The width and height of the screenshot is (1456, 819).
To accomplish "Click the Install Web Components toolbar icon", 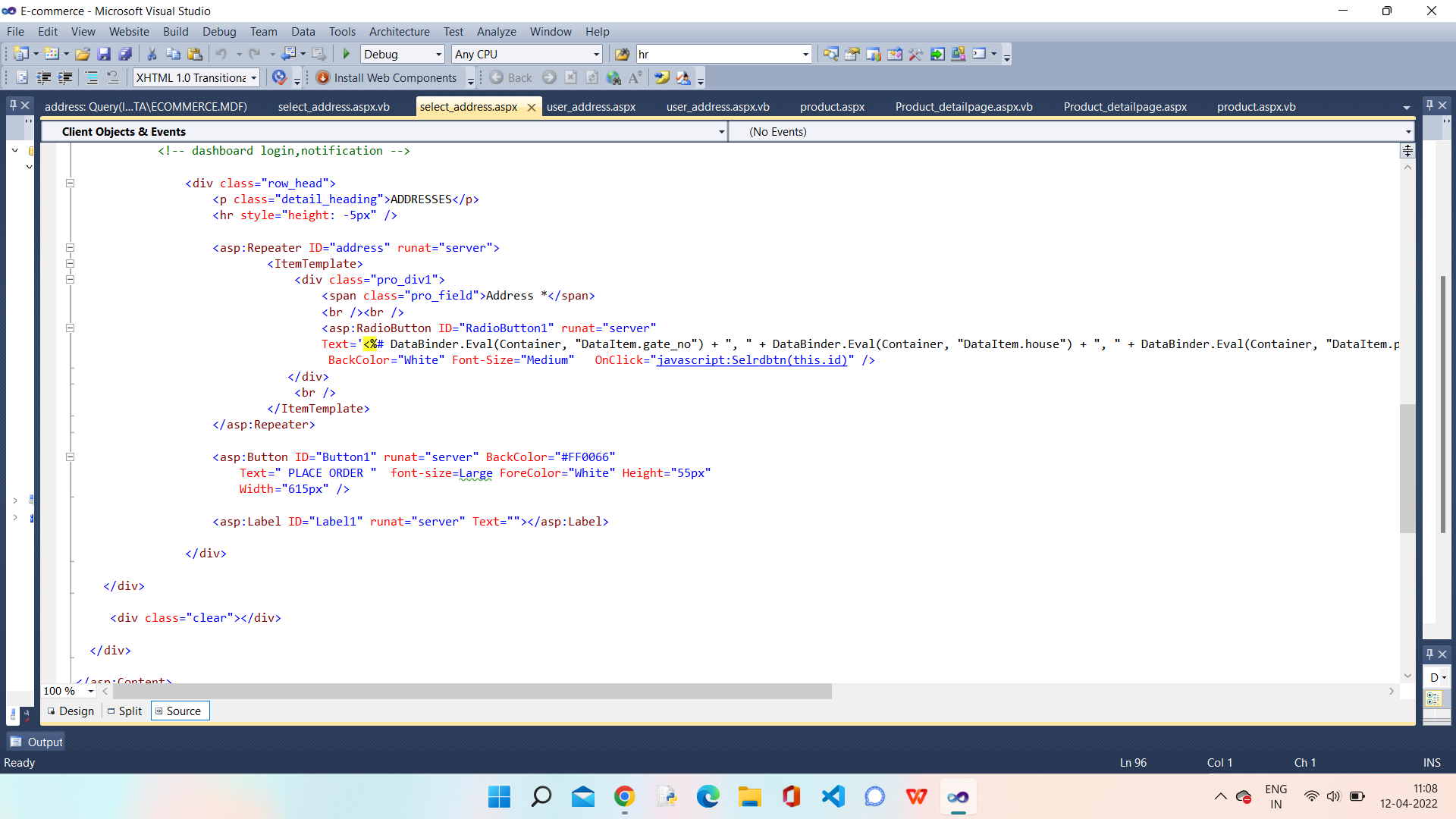I will click(x=322, y=77).
